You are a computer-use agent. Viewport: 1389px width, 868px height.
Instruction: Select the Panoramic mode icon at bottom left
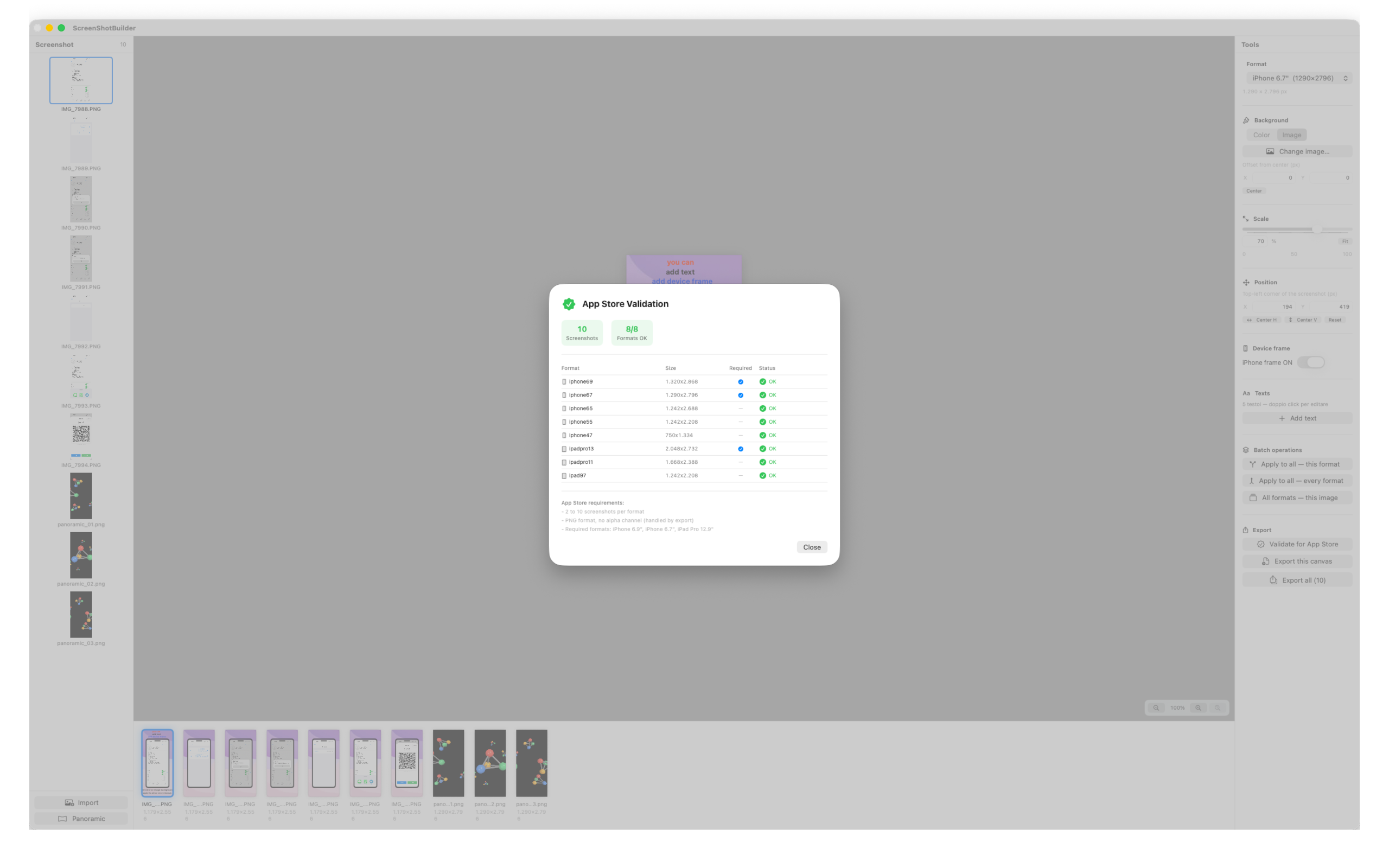point(63,818)
